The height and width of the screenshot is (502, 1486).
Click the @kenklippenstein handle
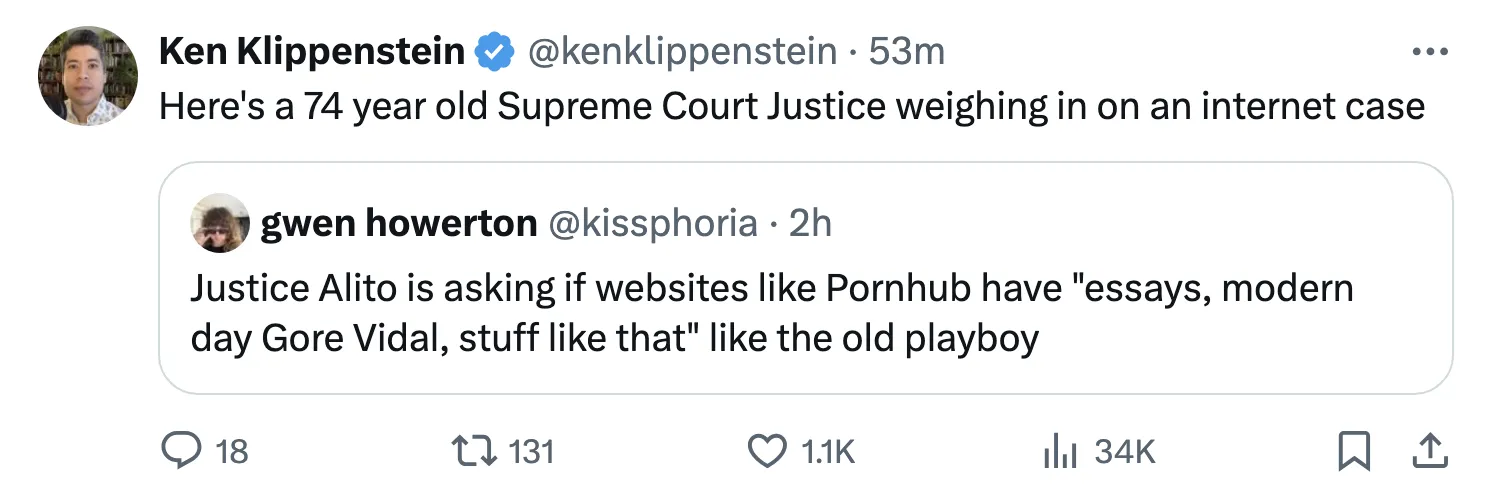coord(682,51)
